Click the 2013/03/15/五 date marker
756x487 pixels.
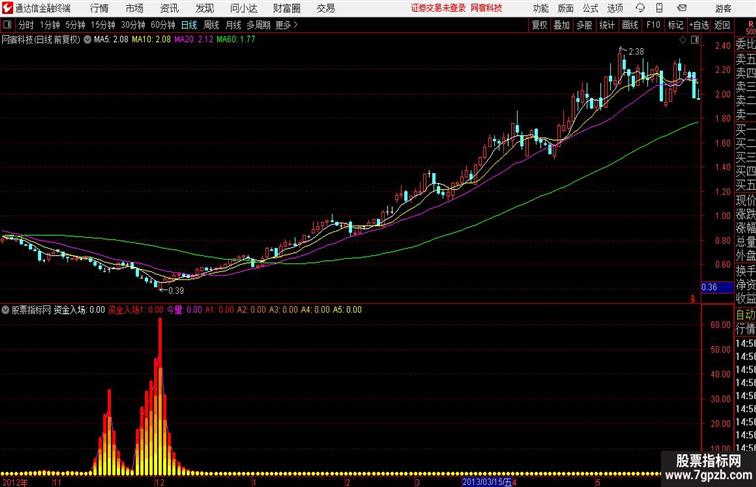(x=487, y=482)
